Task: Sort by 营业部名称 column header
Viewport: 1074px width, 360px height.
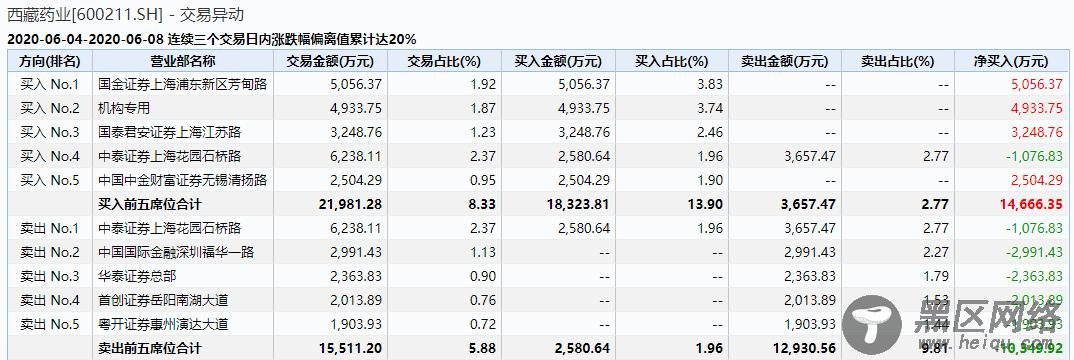Action: pyautogui.click(x=183, y=61)
